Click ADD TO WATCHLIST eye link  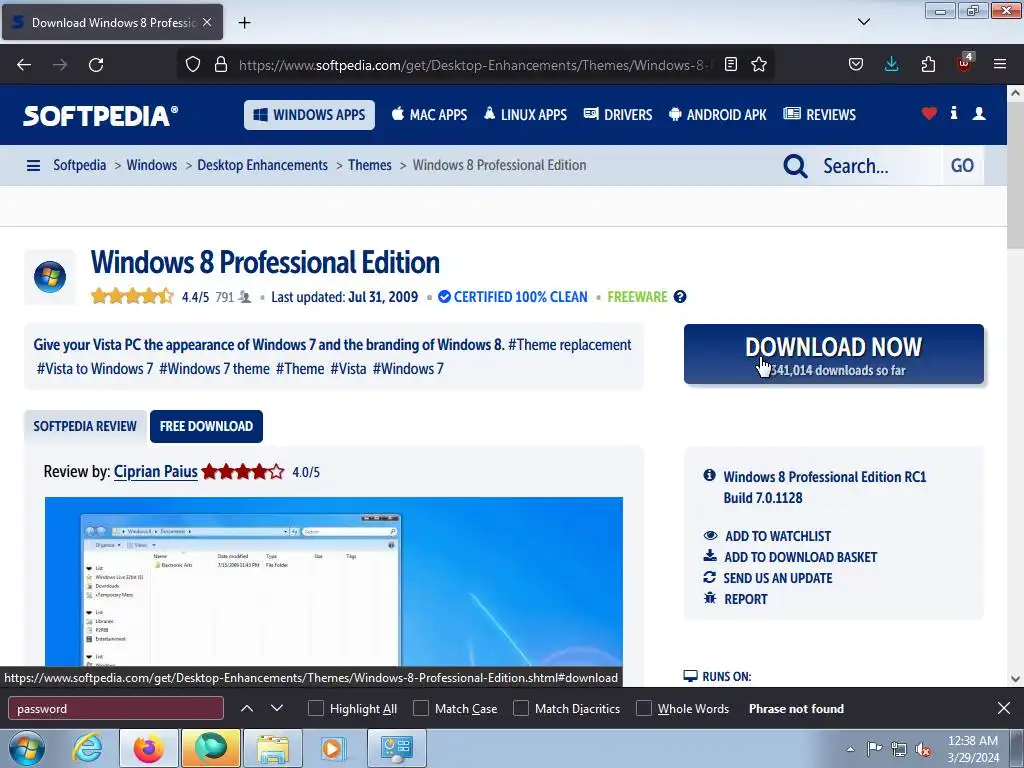pos(767,536)
